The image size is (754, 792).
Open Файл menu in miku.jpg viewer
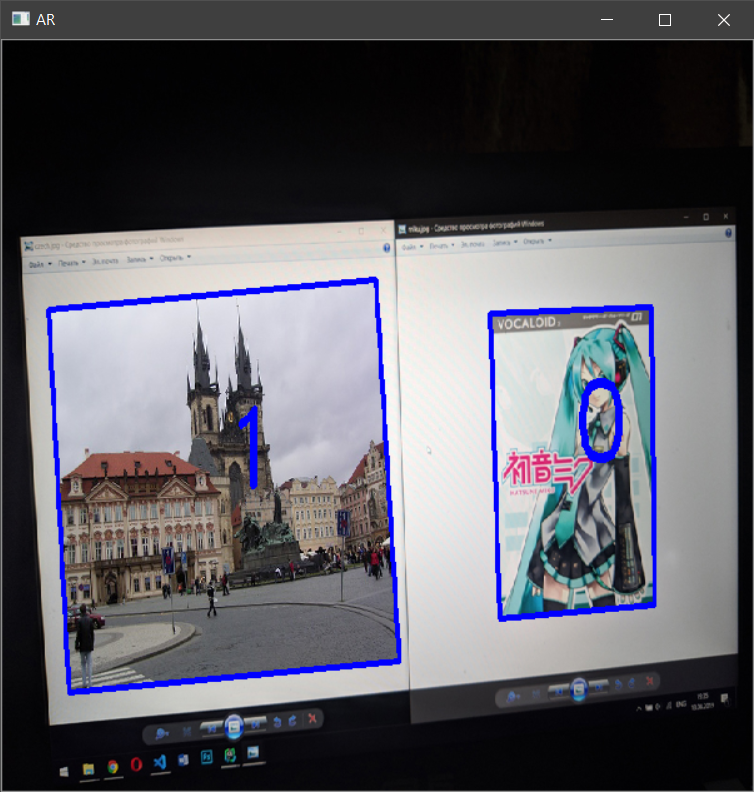pos(413,246)
